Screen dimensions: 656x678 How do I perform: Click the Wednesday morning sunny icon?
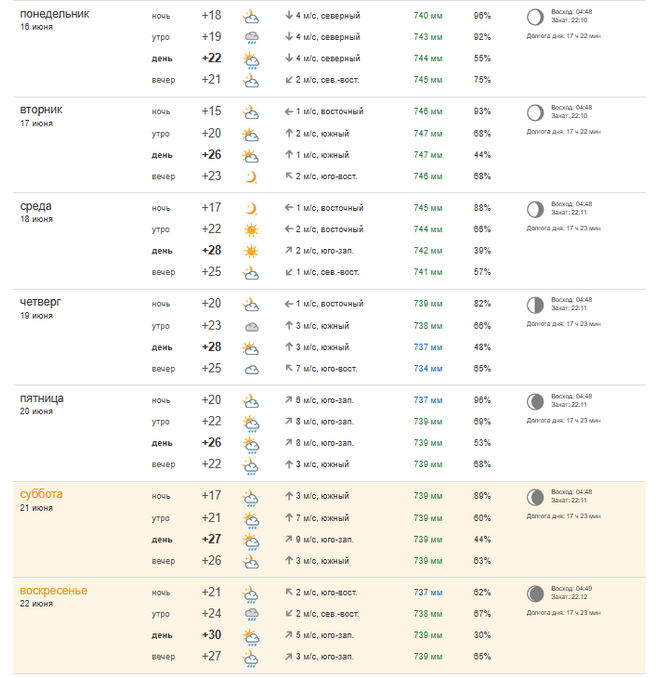point(250,230)
